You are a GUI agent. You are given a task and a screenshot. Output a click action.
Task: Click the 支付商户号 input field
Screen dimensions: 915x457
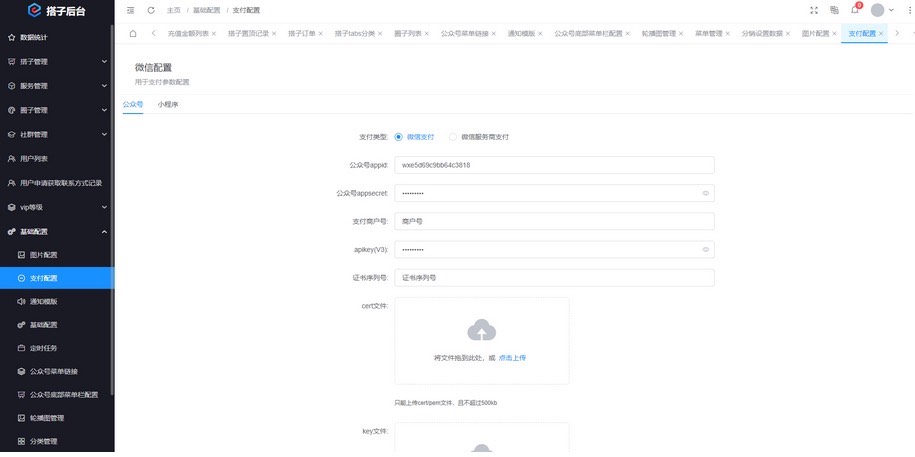click(553, 221)
